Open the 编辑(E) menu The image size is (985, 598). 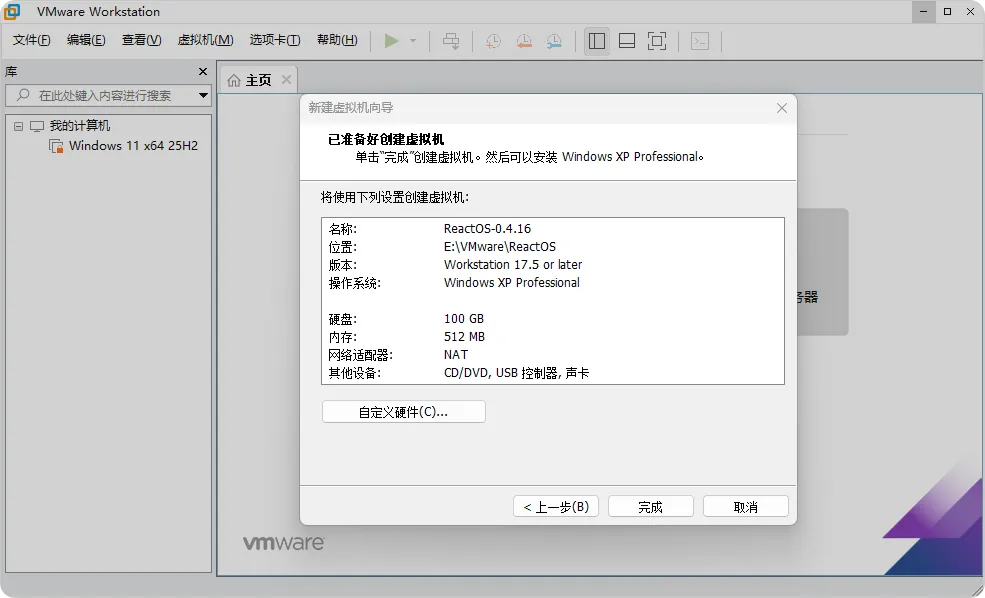tap(86, 40)
